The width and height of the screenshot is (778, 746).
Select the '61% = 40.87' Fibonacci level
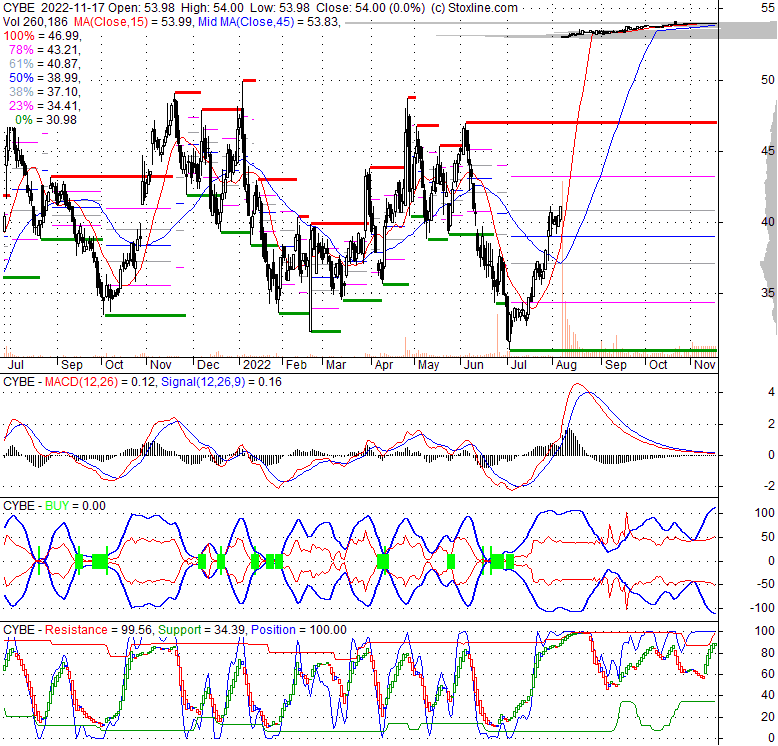click(44, 63)
